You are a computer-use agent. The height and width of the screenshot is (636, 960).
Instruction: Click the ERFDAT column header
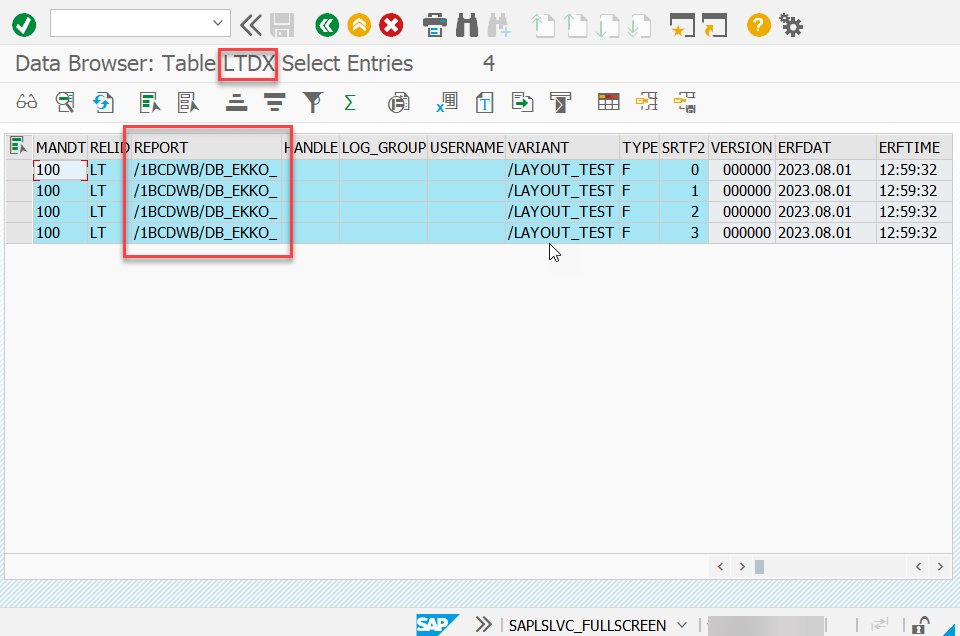click(825, 148)
